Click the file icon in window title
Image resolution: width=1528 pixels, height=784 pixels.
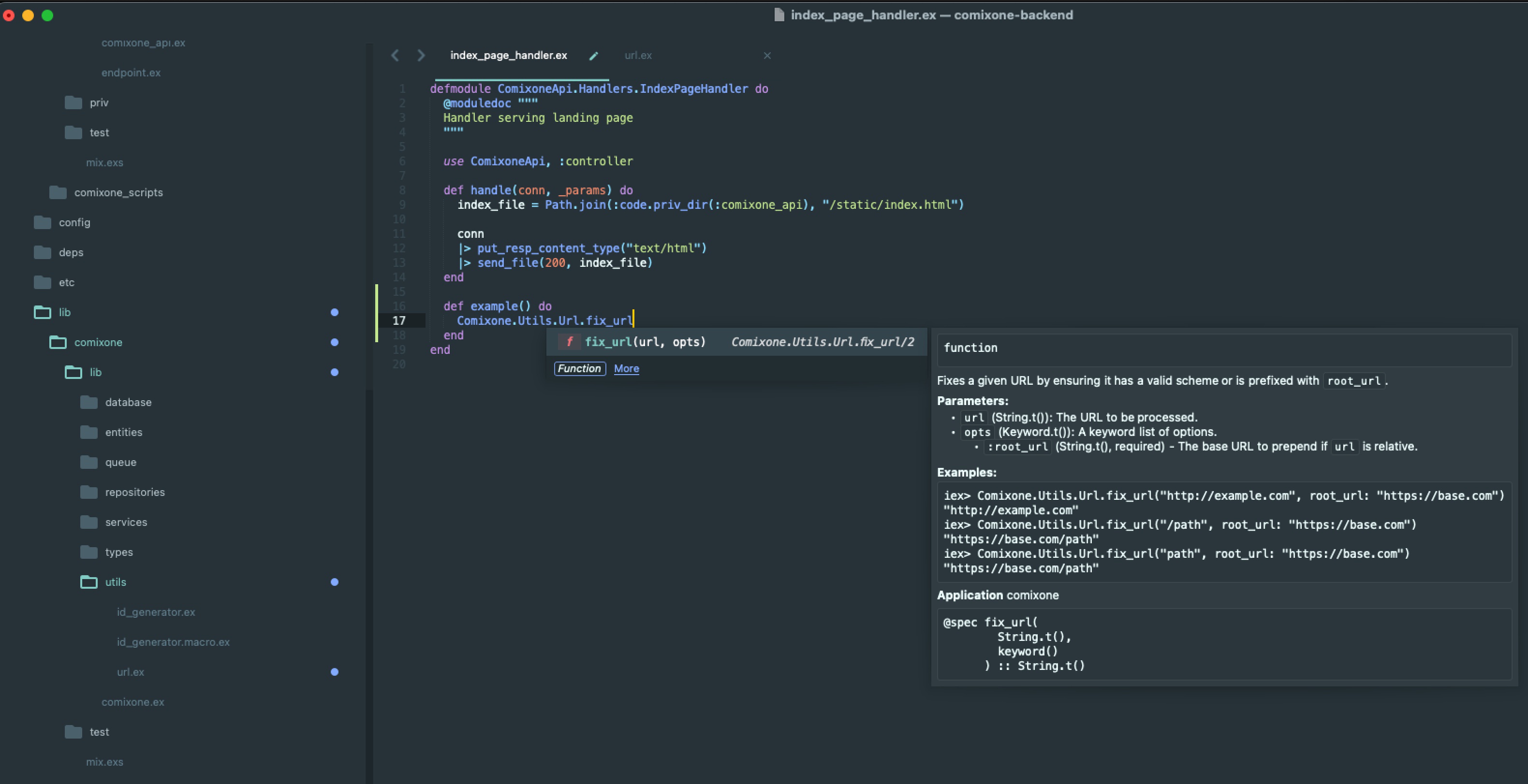pyautogui.click(x=779, y=15)
